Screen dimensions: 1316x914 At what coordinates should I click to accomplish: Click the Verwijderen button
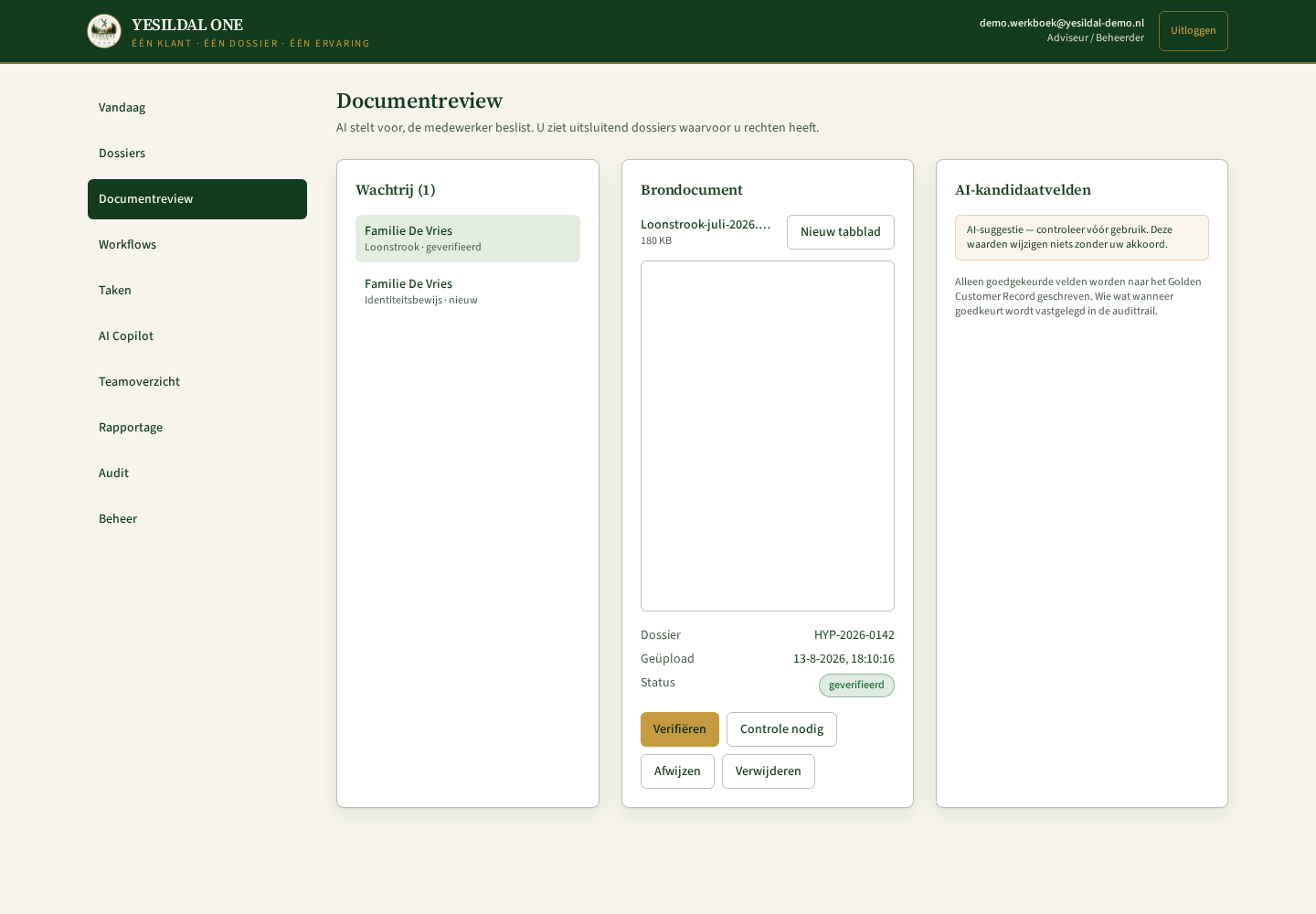point(769,771)
